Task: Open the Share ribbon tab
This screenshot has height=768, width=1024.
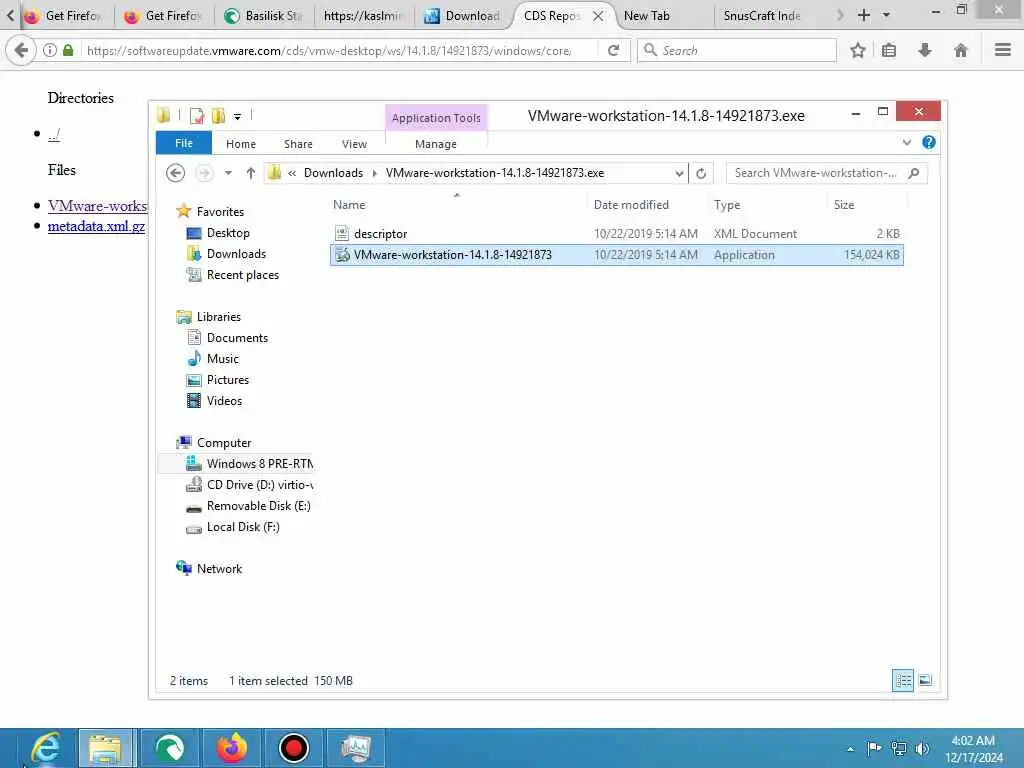Action: coord(298,144)
